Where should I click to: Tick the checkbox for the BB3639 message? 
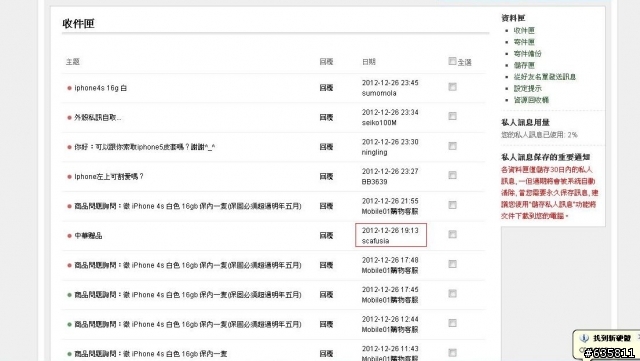click(x=452, y=175)
